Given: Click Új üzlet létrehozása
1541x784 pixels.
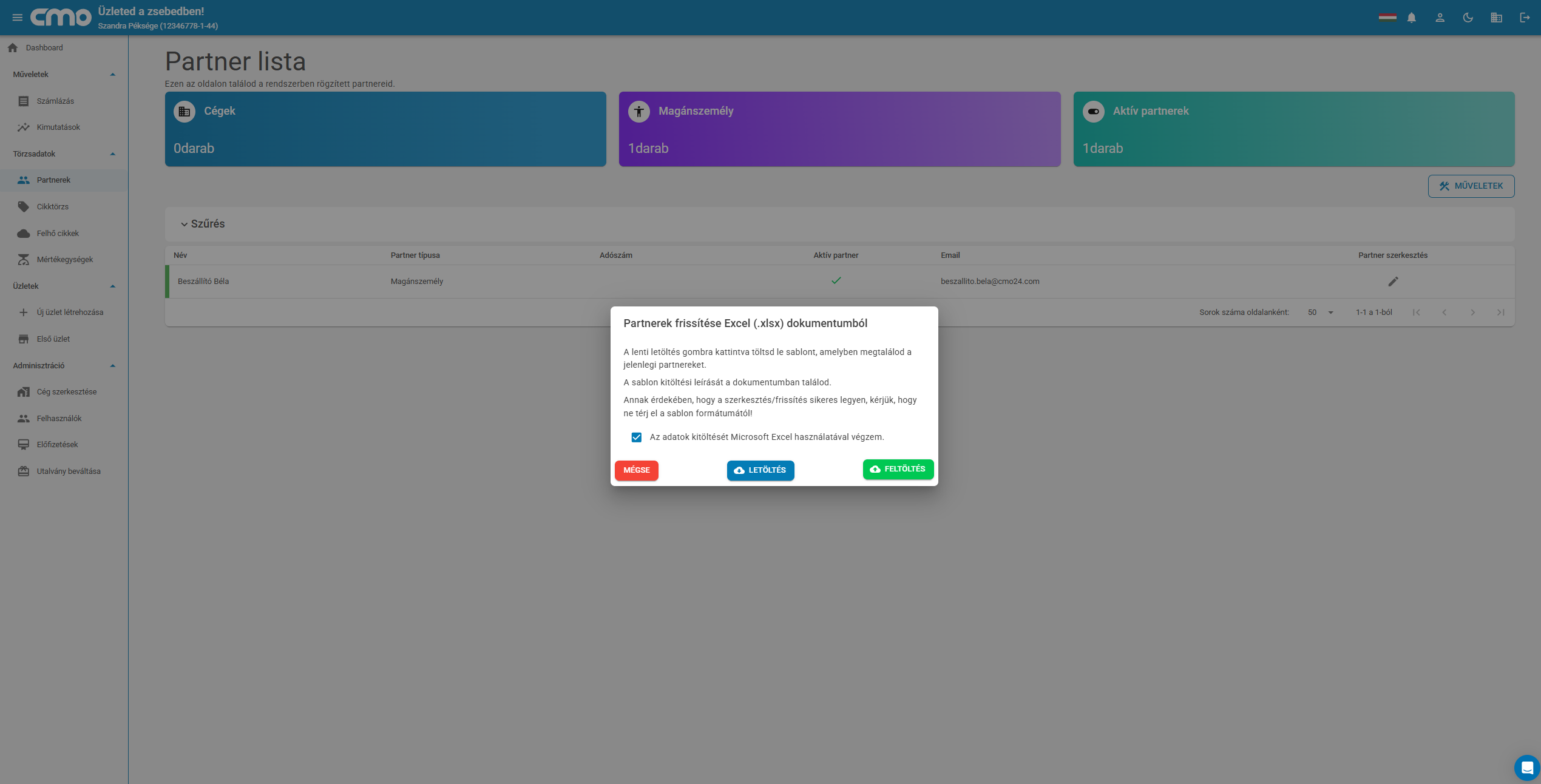Looking at the screenshot, I should point(64,313).
